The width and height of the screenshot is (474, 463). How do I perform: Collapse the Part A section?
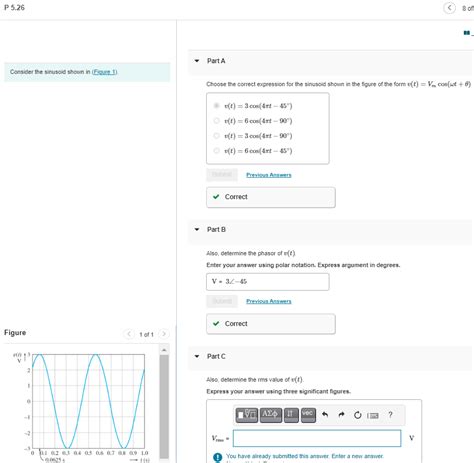[x=197, y=61]
